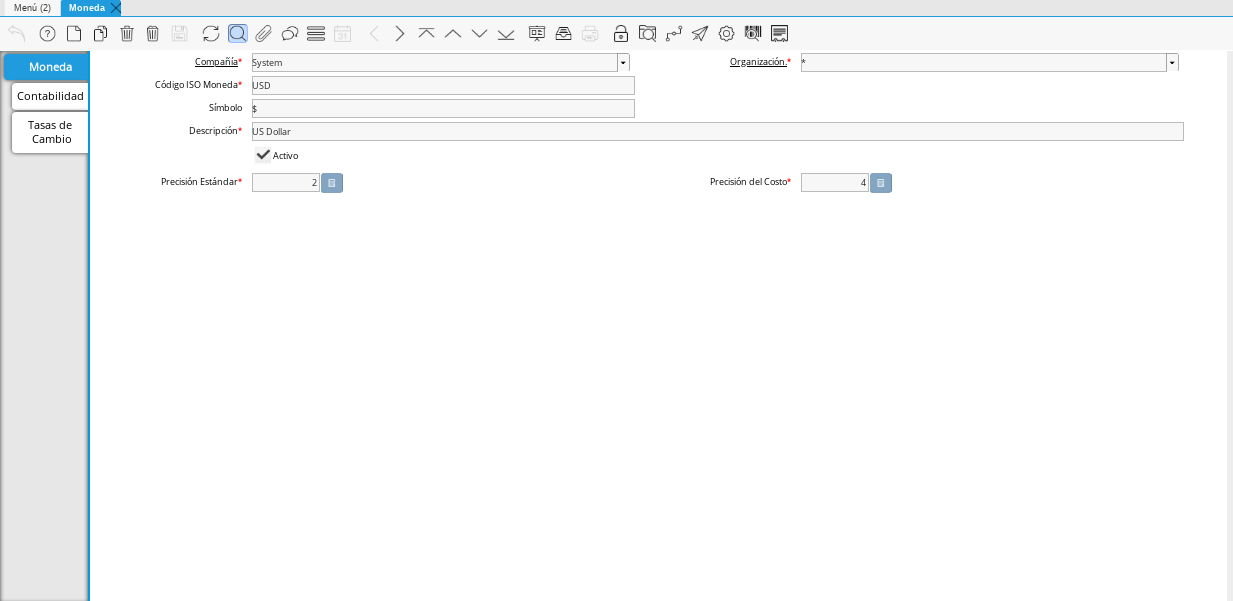Viewport: 1233px width, 601px height.
Task: Click the Requests paper plane icon
Action: point(700,33)
